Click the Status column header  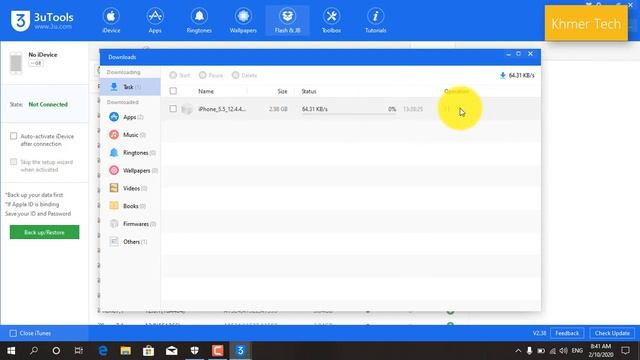pos(309,91)
